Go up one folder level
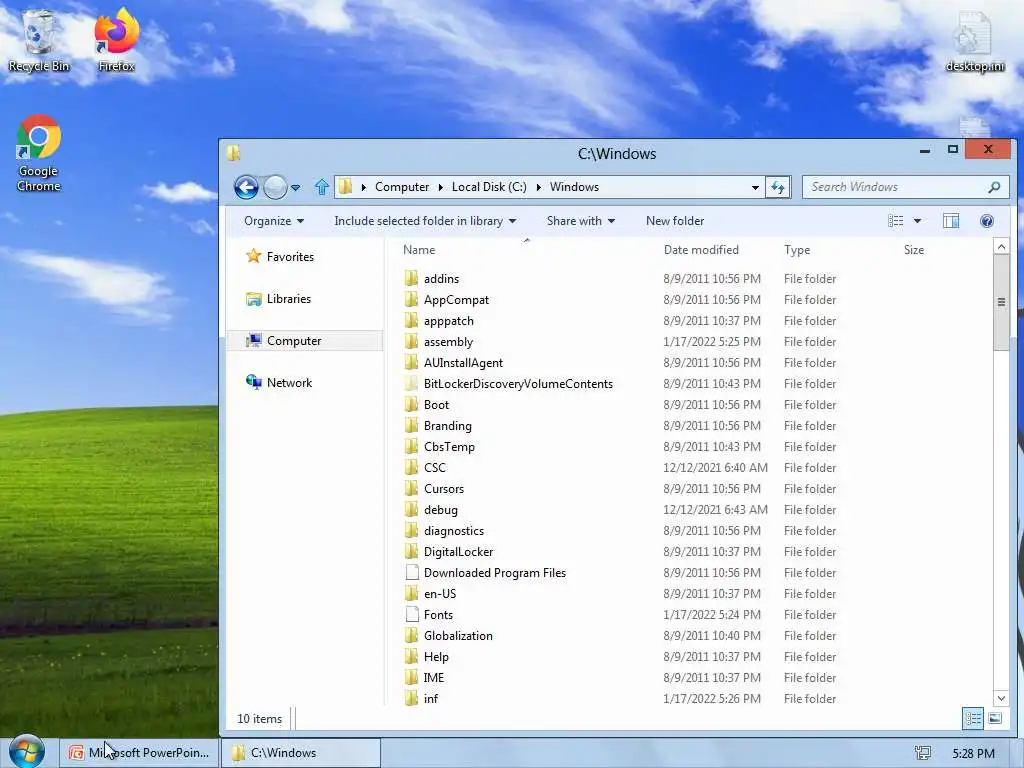The height and width of the screenshot is (768, 1024). coord(322,187)
